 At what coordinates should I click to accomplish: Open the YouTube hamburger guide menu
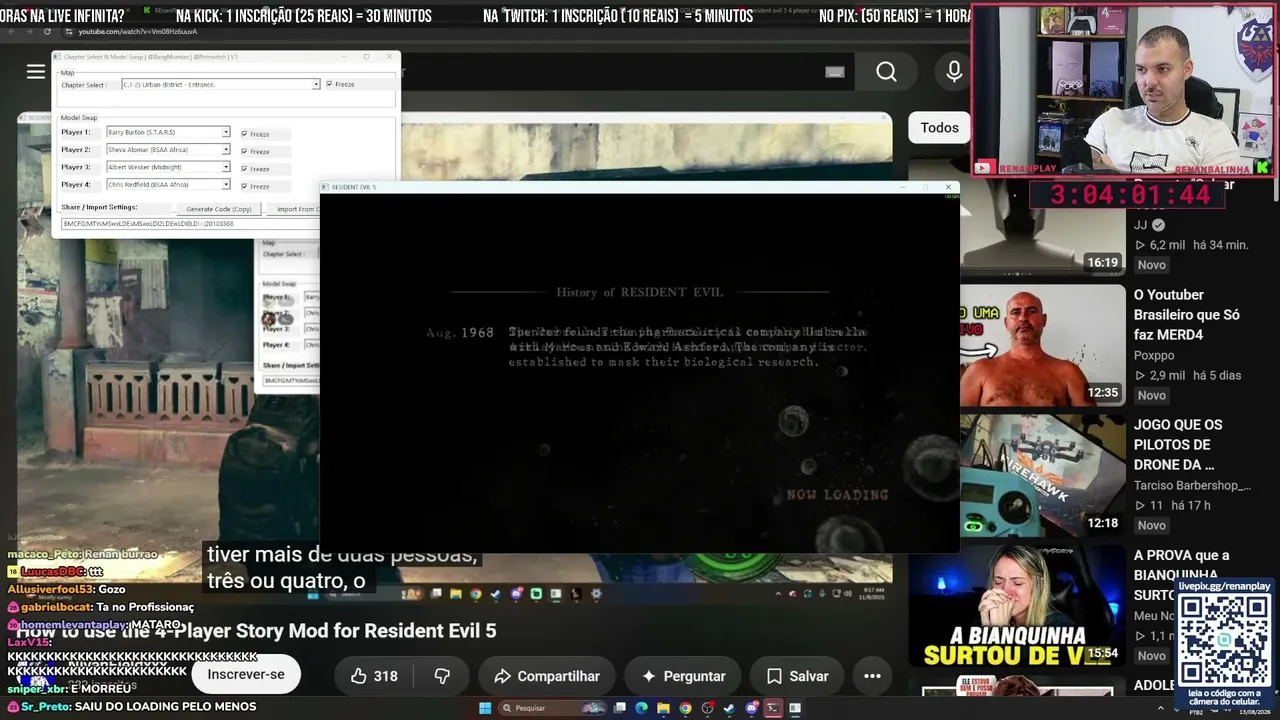[36, 71]
